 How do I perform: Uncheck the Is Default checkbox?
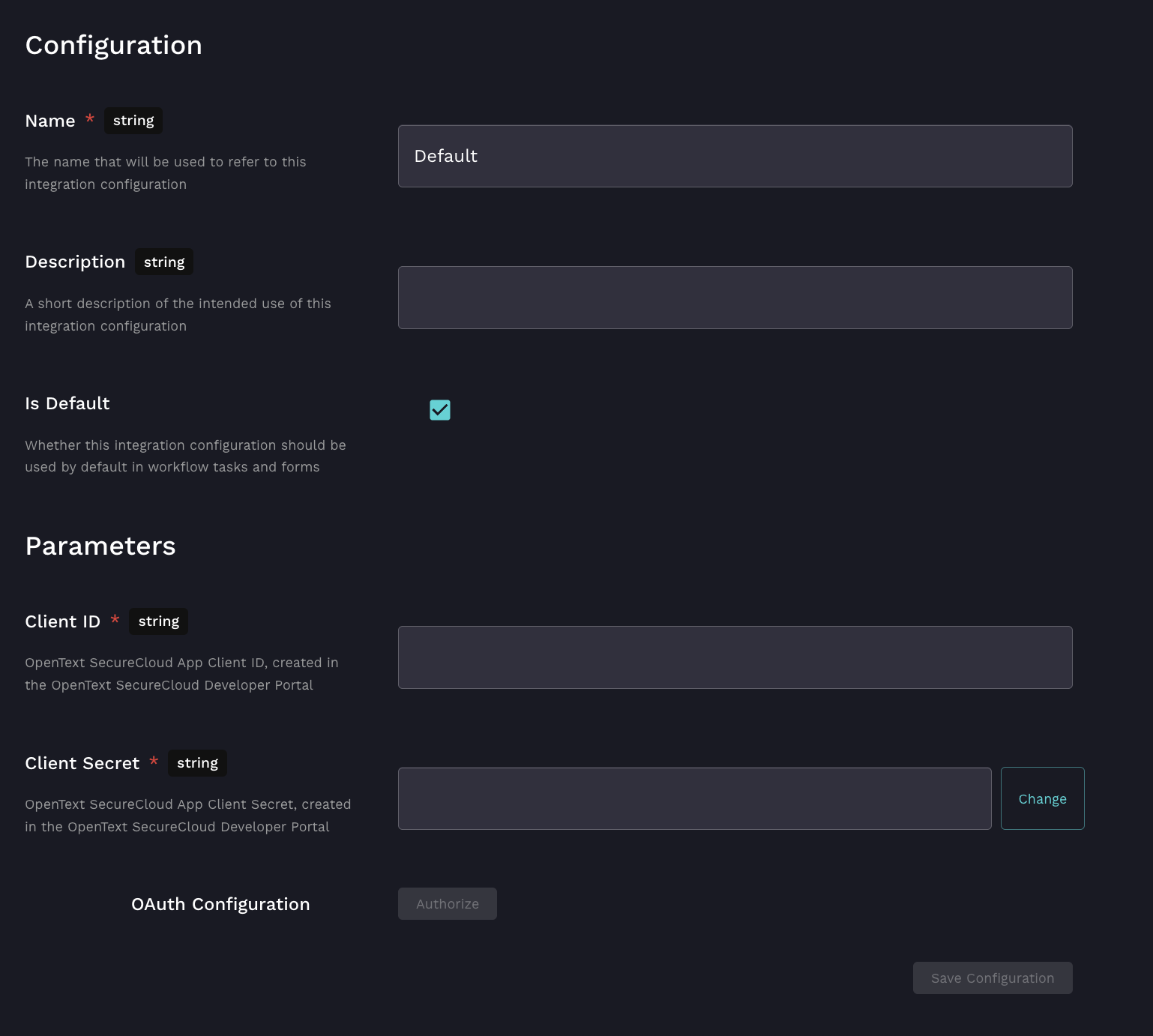[x=440, y=410]
